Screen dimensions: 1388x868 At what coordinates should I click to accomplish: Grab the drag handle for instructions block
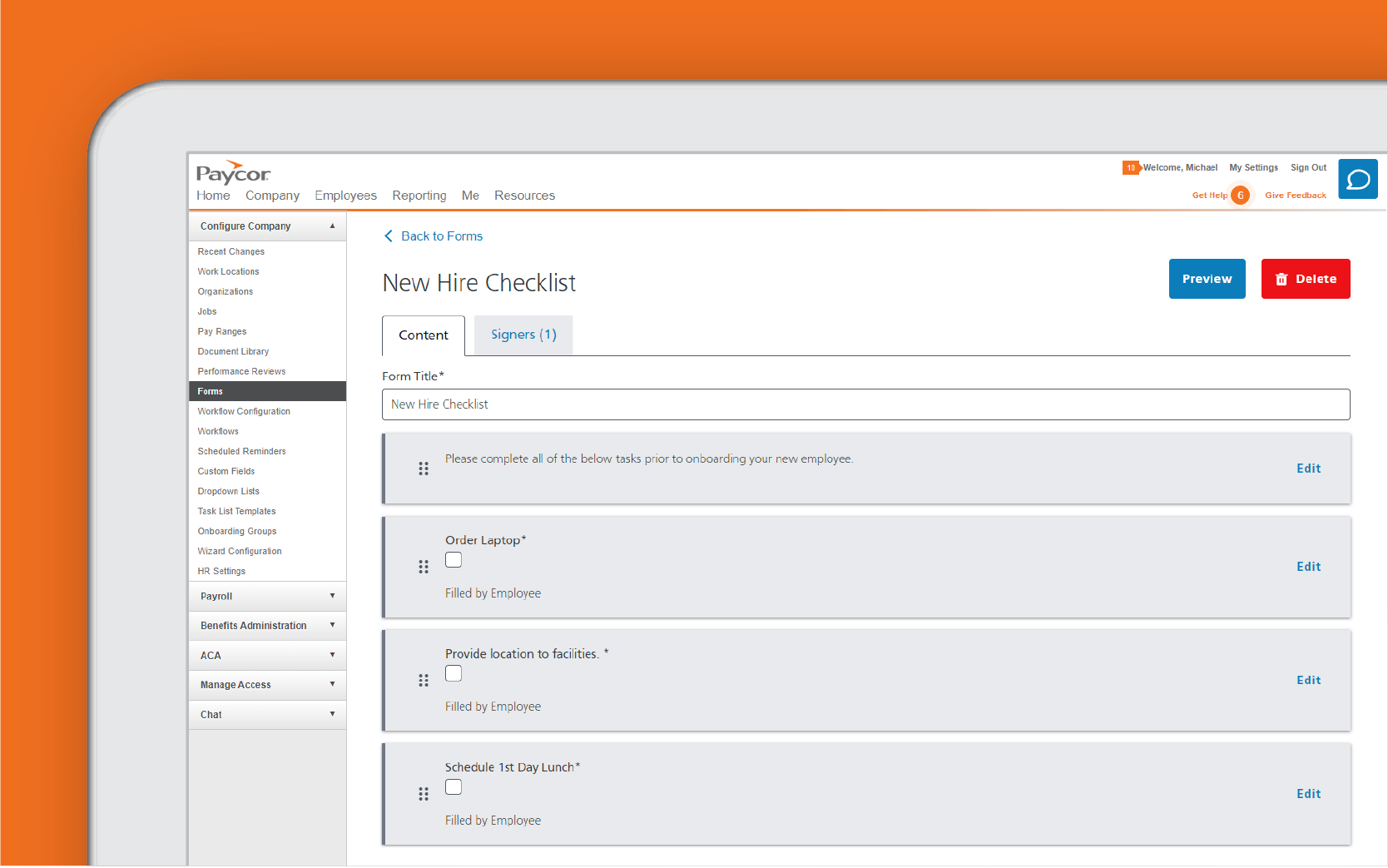(424, 469)
